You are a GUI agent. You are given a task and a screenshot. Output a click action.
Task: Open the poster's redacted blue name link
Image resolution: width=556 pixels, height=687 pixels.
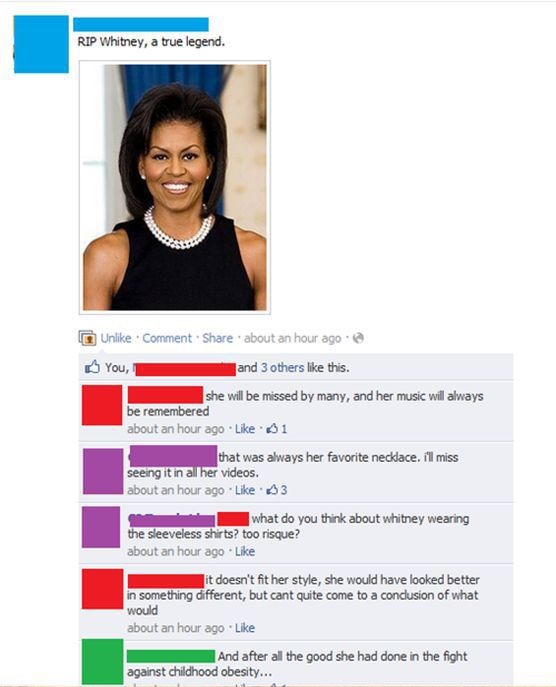(141, 25)
